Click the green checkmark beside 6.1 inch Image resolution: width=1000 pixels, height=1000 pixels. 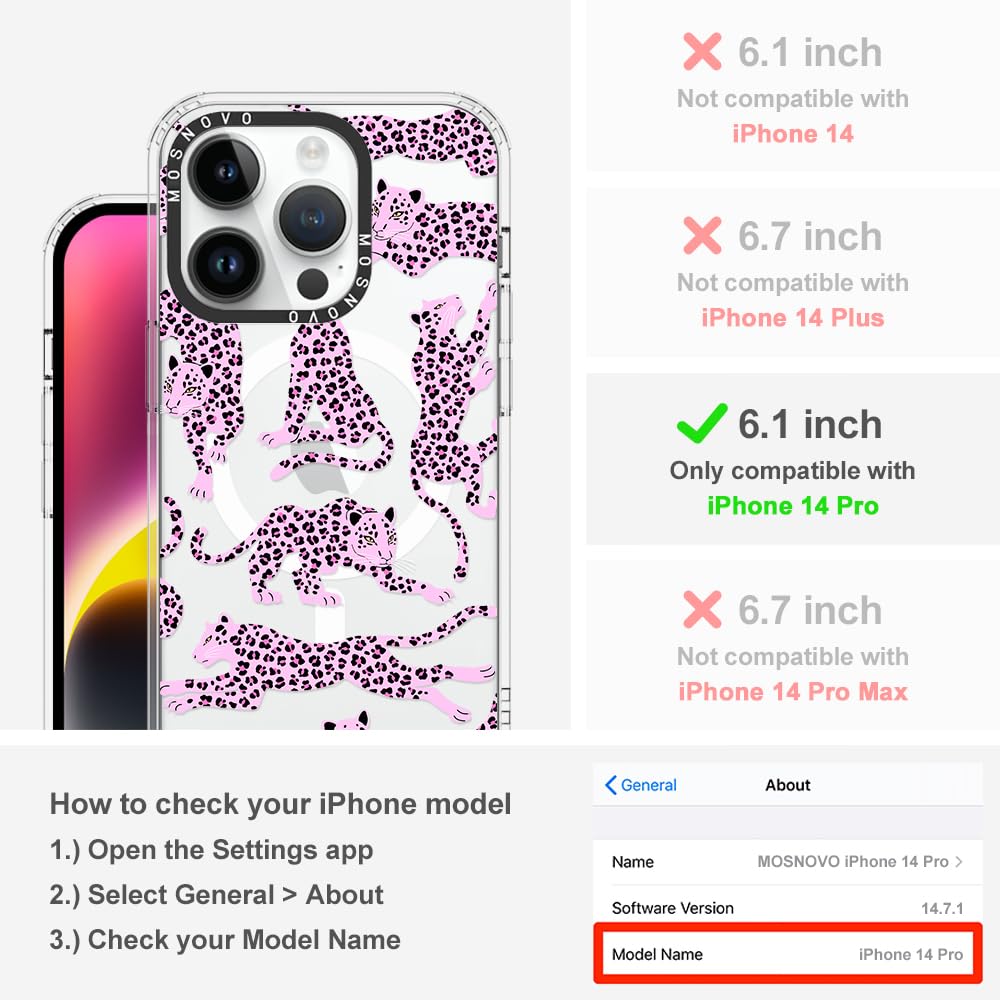click(702, 423)
